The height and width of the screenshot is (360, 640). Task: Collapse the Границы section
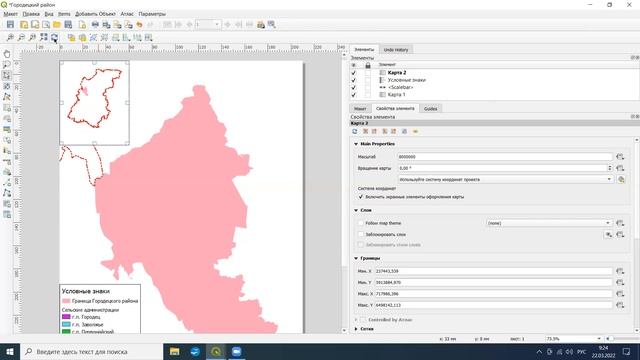356,258
